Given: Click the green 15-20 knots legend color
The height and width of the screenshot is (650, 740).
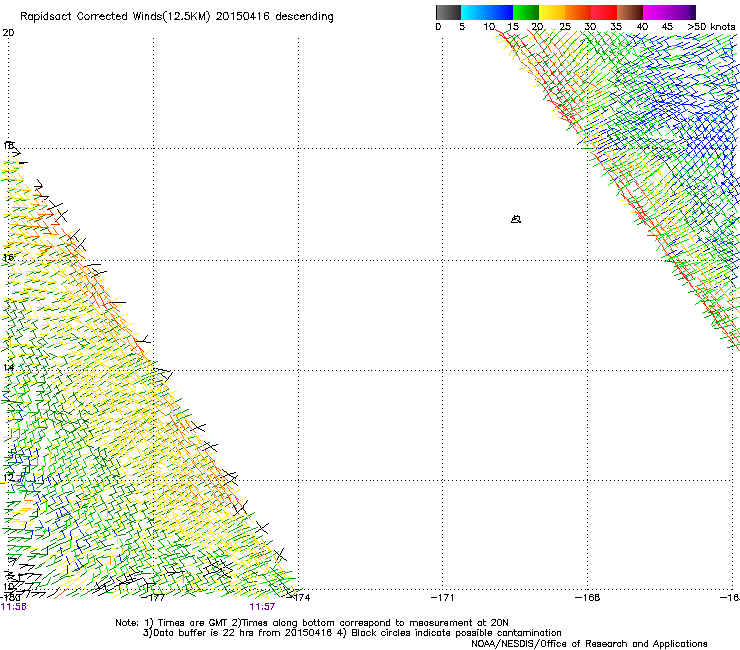Looking at the screenshot, I should click(526, 12).
